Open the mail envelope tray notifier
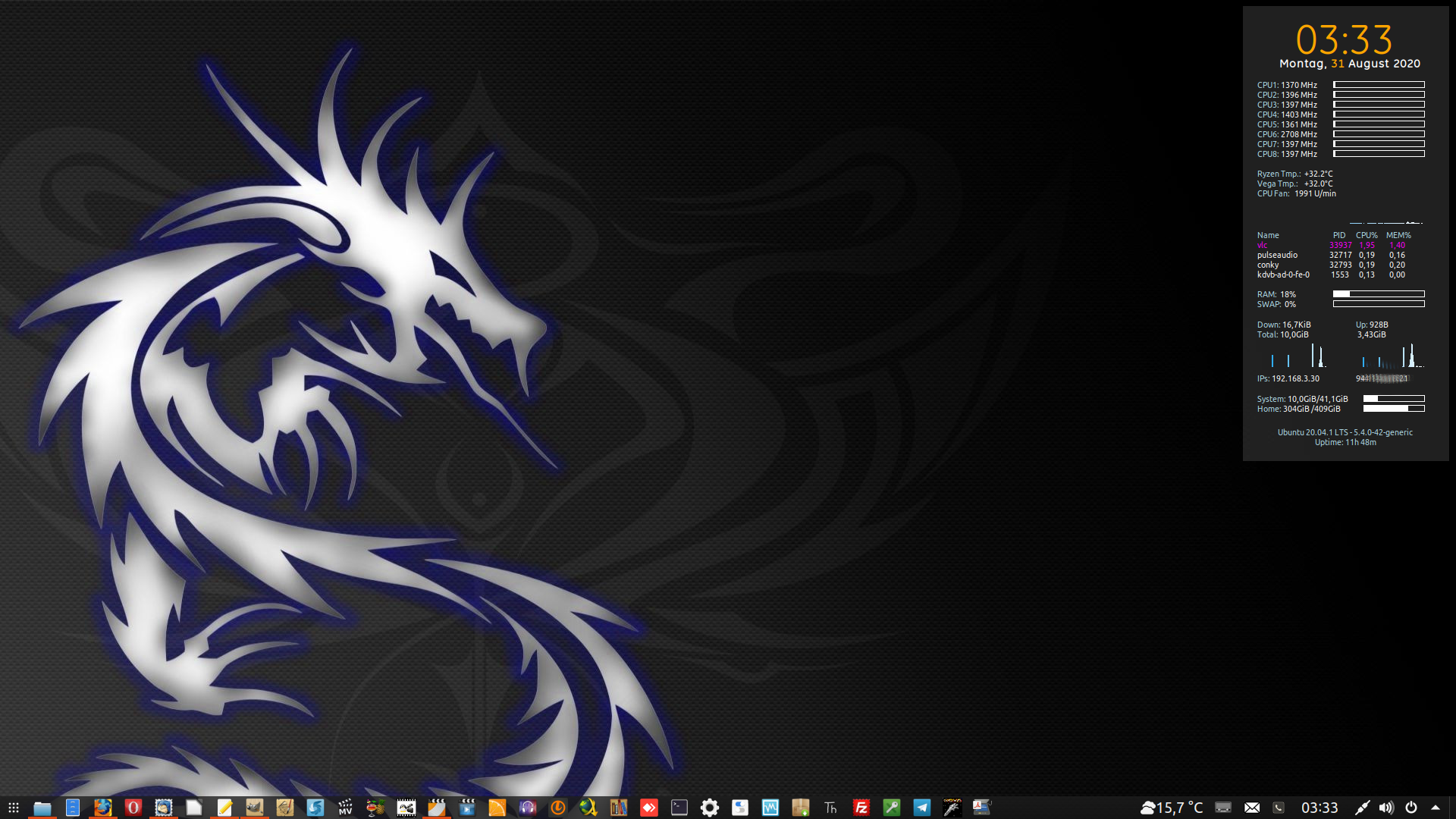Screen dimensions: 1456x819 (1252, 808)
